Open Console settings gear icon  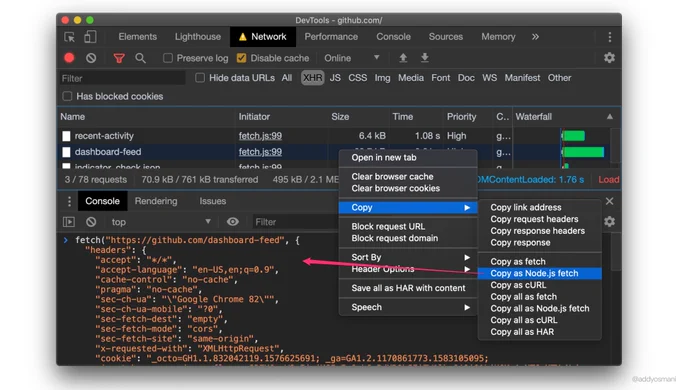[x=609, y=222]
